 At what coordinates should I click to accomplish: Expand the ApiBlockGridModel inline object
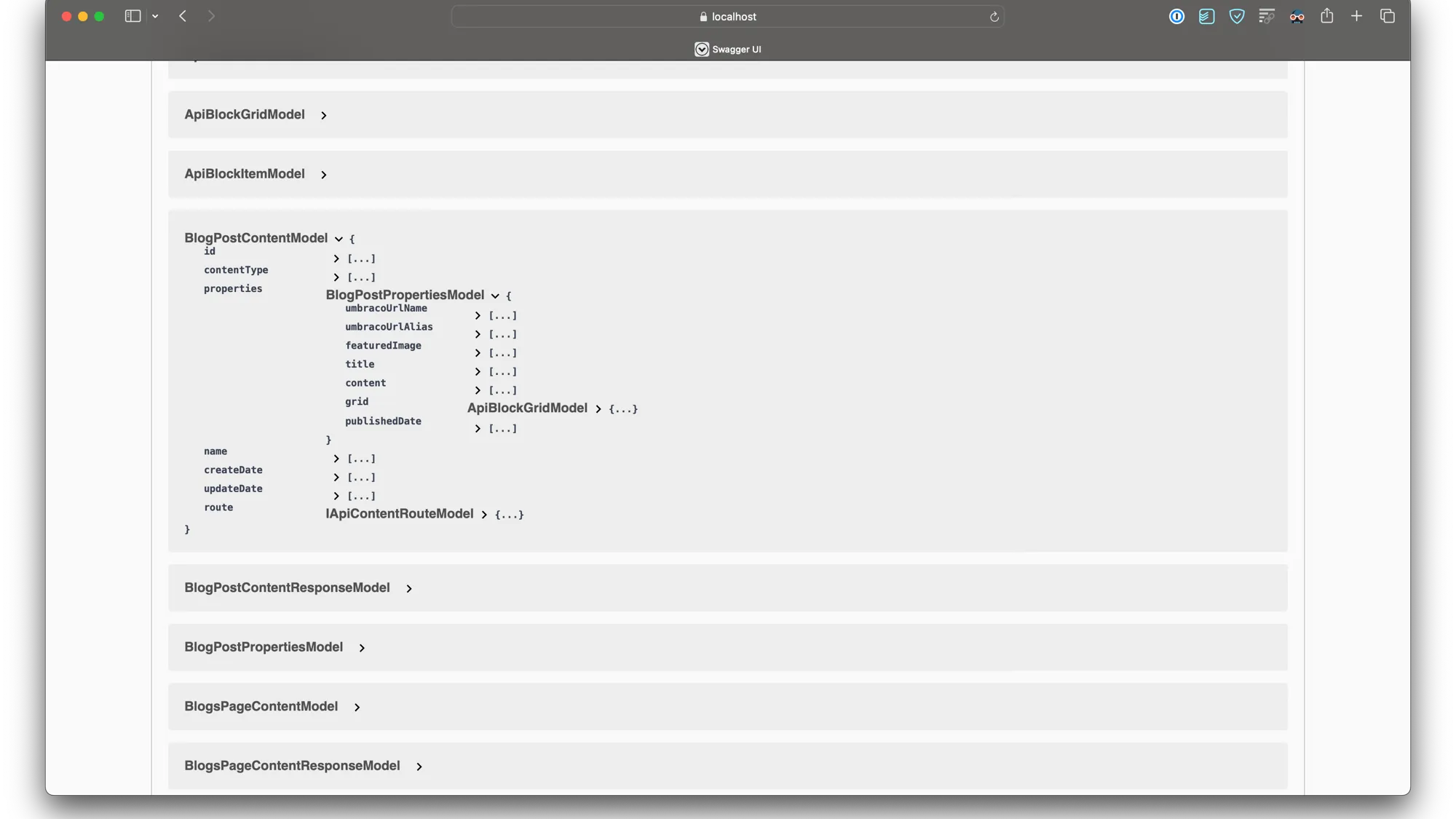point(598,408)
